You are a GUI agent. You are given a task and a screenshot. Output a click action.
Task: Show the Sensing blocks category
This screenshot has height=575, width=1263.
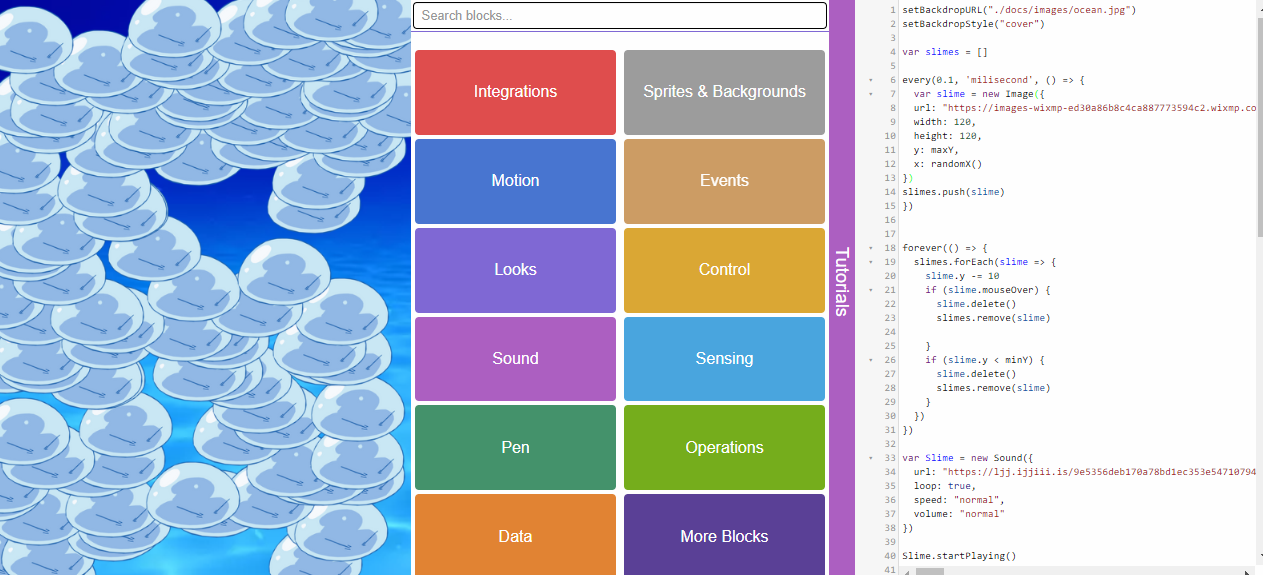[x=724, y=359]
